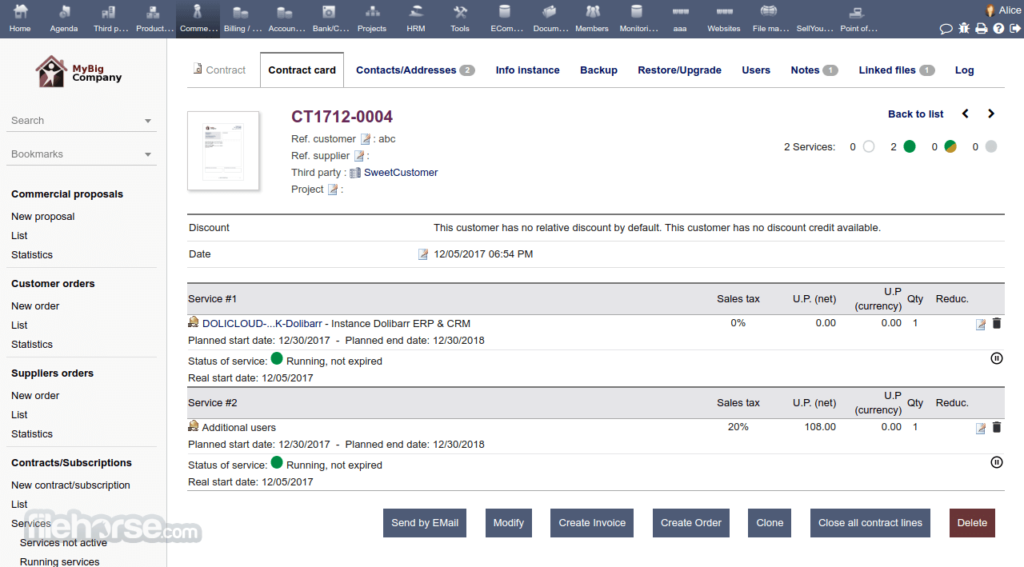Click the Create Invoice button

(592, 523)
